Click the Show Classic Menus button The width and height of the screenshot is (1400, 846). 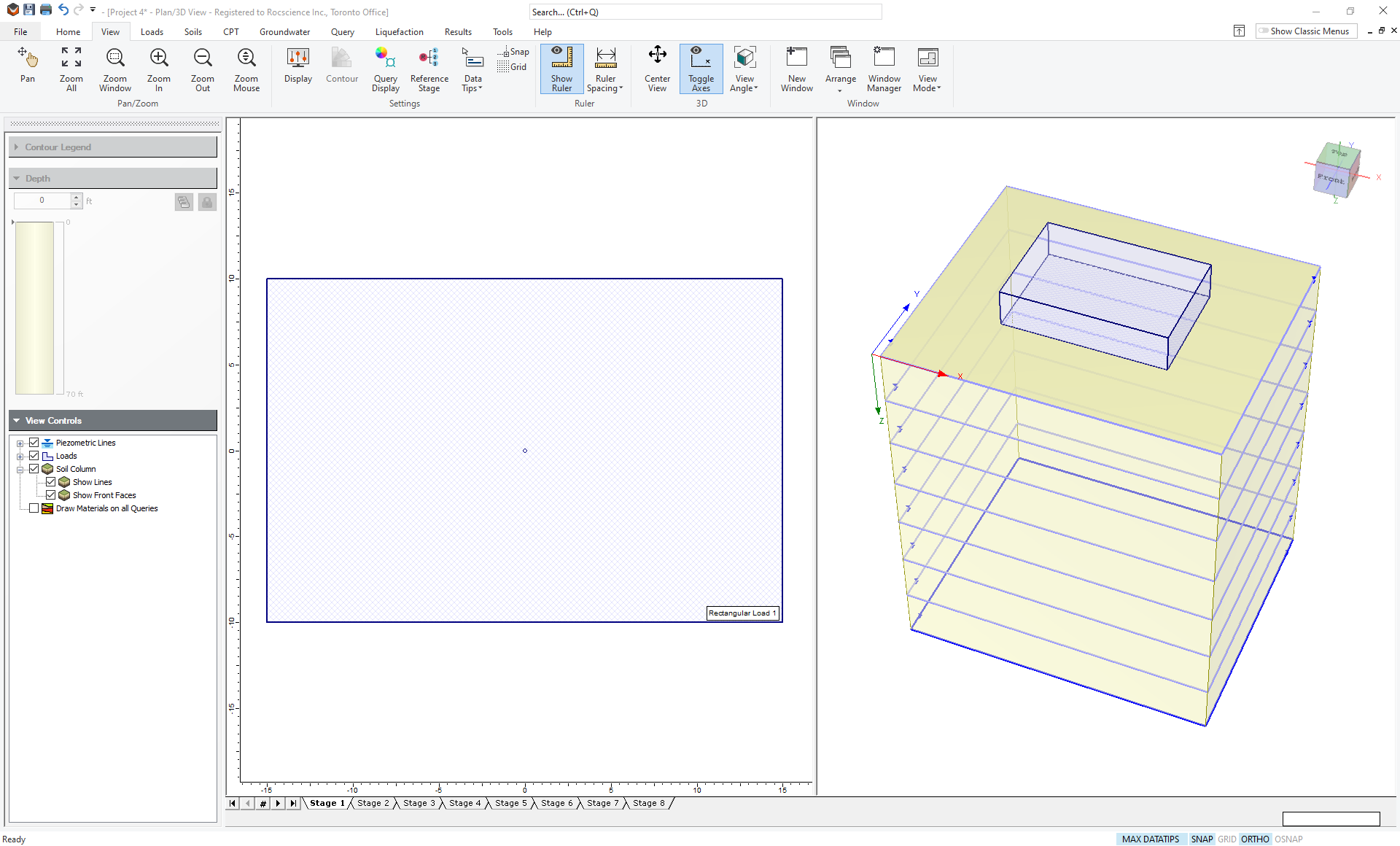click(1305, 31)
